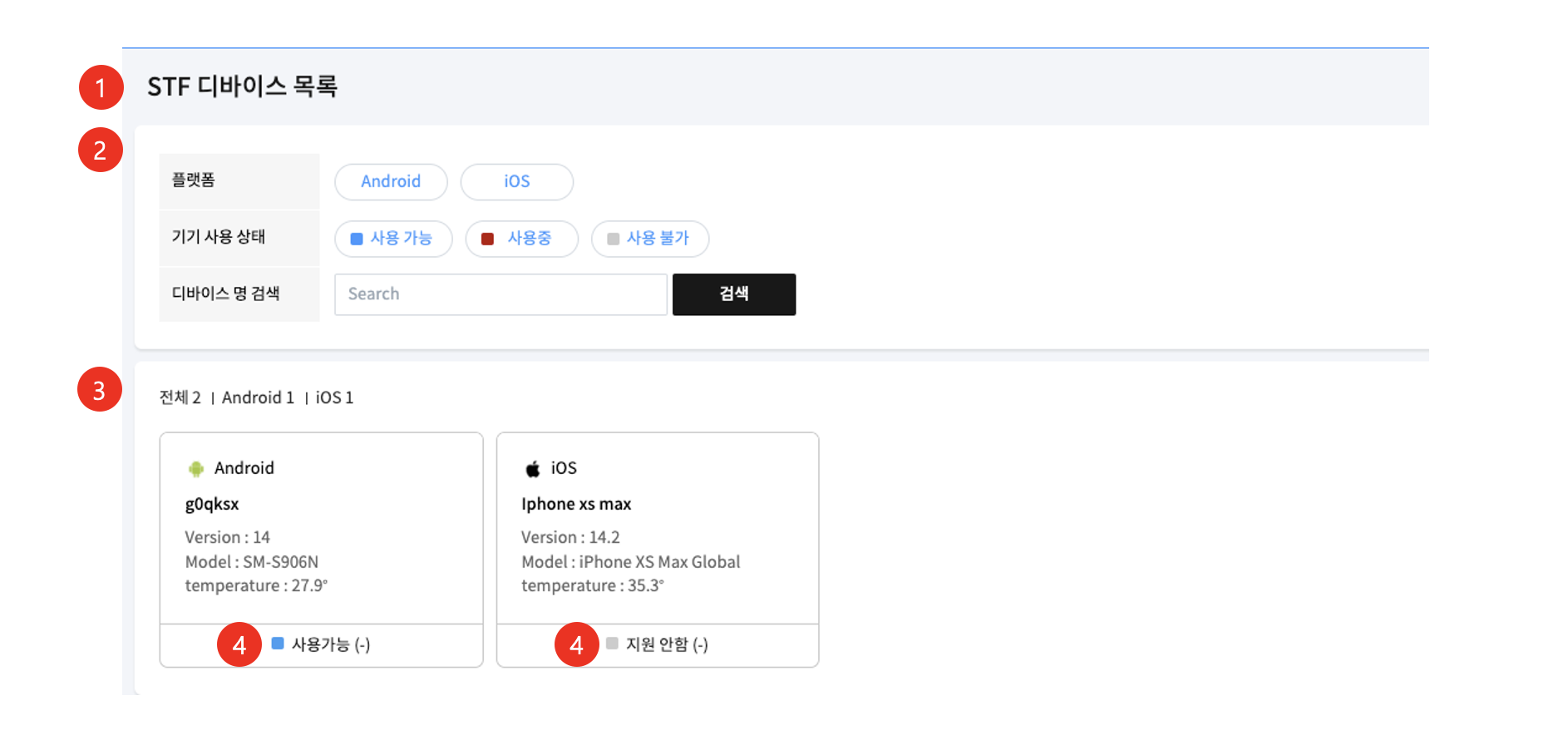Enable the 사용 가능 status filter
The height and width of the screenshot is (740, 1568).
393,239
